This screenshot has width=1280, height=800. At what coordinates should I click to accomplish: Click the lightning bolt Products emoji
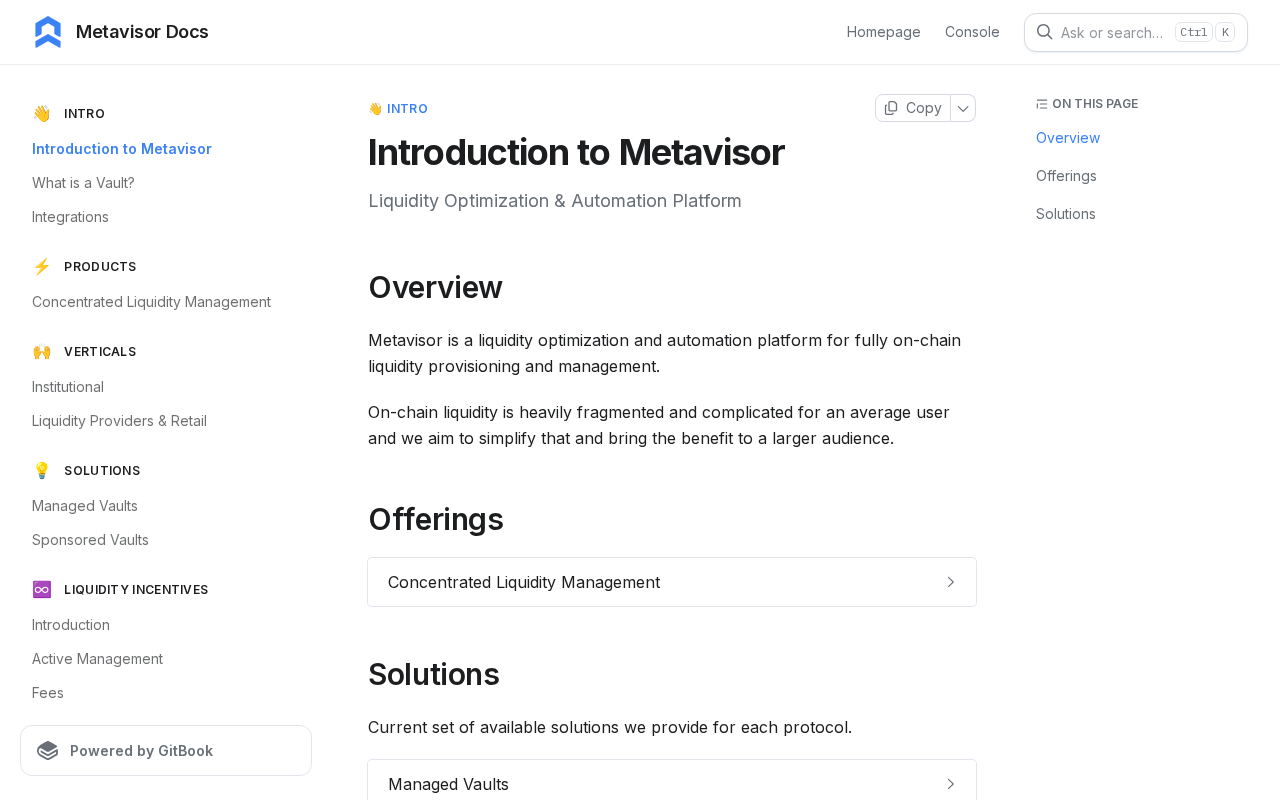coord(42,267)
